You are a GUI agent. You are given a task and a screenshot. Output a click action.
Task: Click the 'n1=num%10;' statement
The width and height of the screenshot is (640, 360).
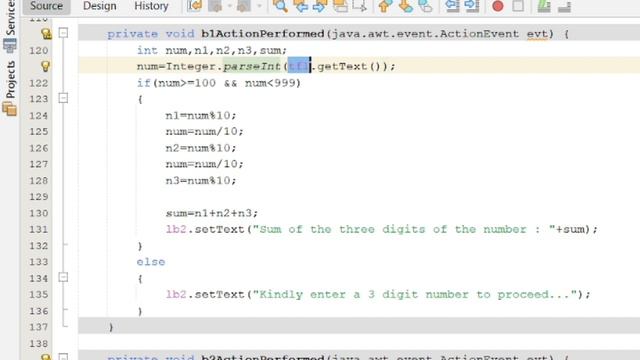[x=201, y=116]
